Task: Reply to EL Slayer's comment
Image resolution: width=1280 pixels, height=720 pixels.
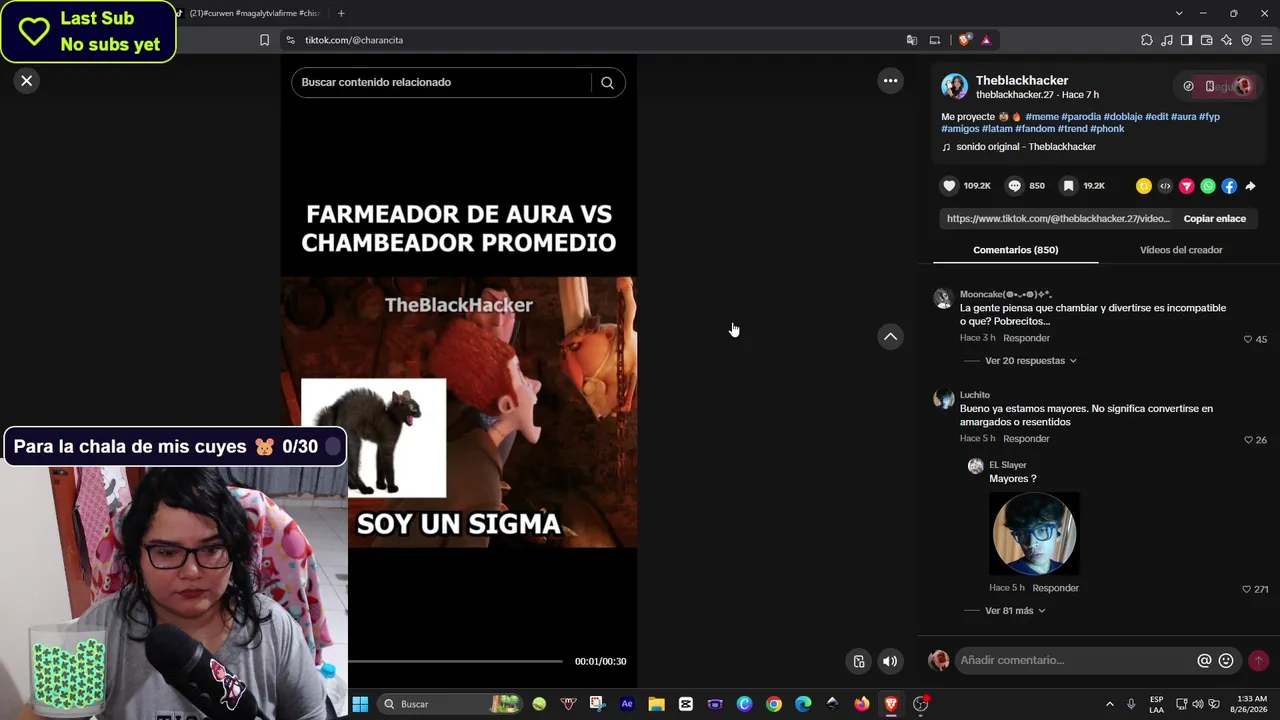Action: coord(1055,588)
